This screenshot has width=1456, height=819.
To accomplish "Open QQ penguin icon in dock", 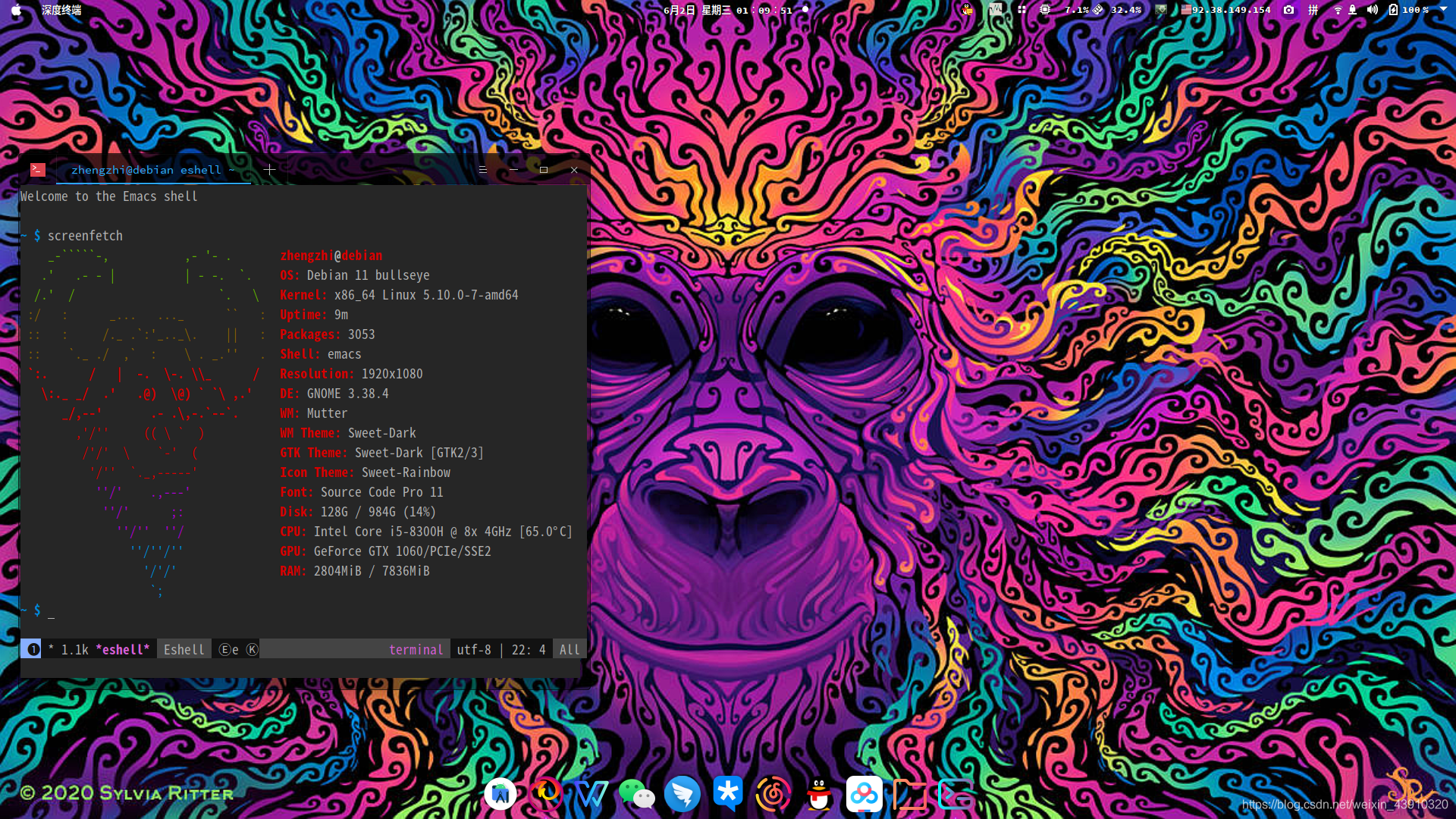I will (818, 794).
